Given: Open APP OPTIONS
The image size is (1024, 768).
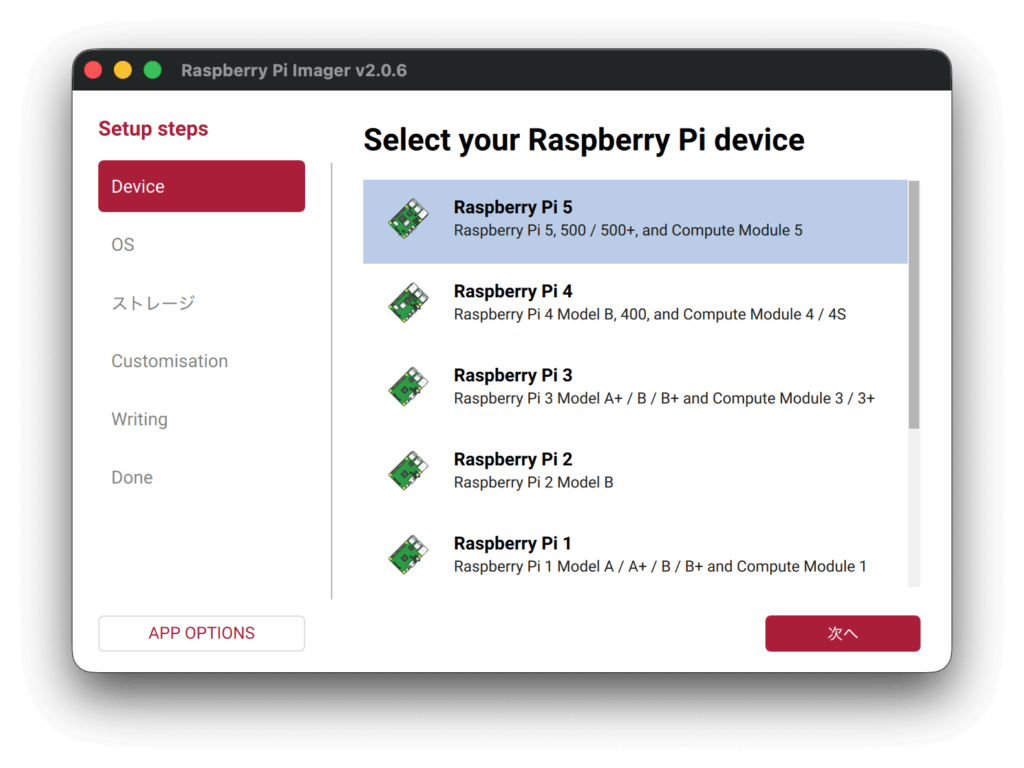Looking at the screenshot, I should click(201, 633).
